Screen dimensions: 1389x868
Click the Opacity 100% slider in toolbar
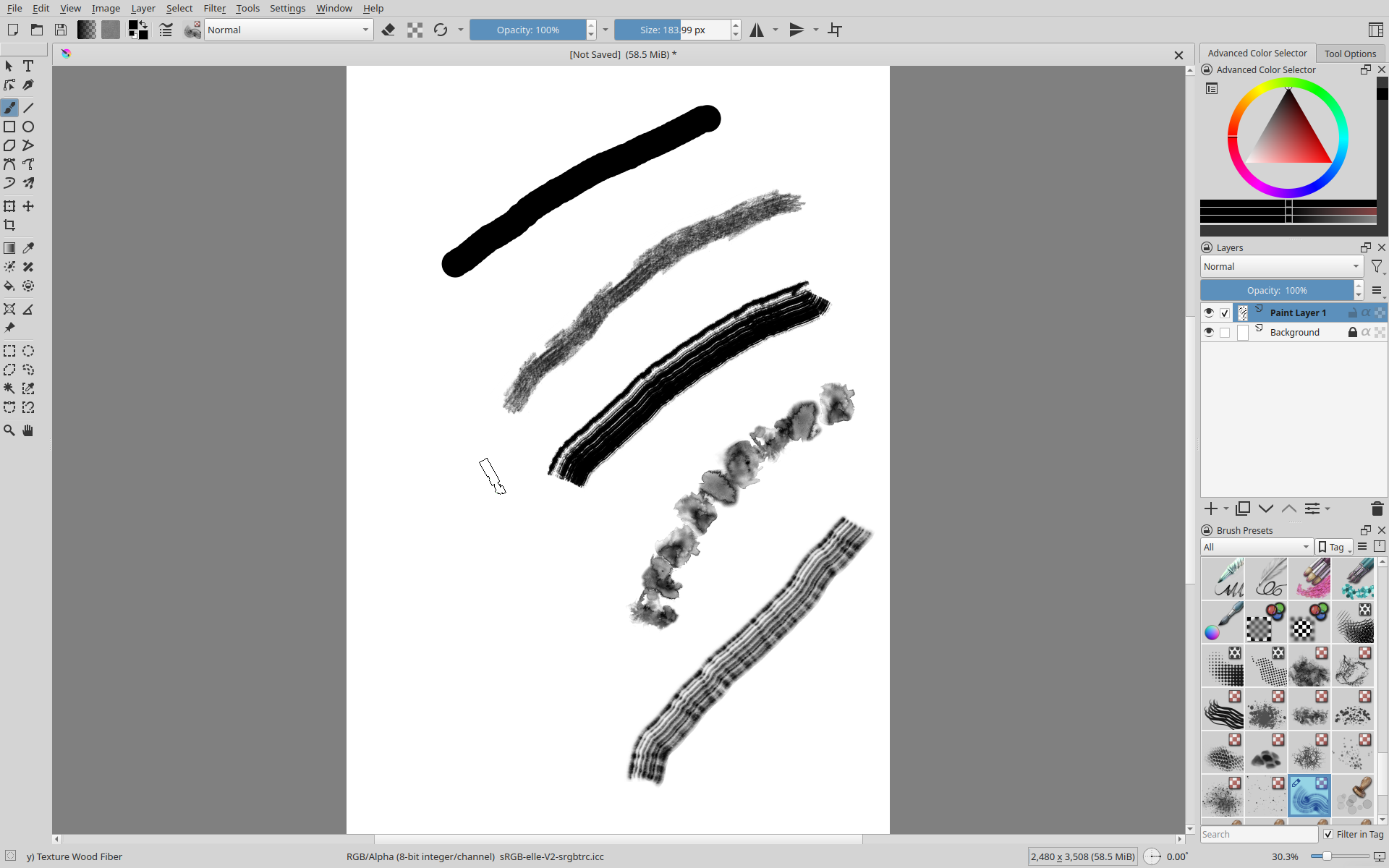527,30
